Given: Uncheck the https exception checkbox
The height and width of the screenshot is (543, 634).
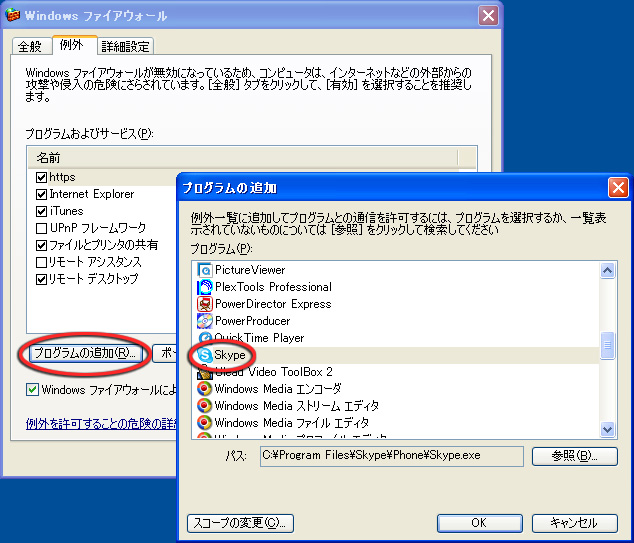Looking at the screenshot, I should [x=41, y=177].
